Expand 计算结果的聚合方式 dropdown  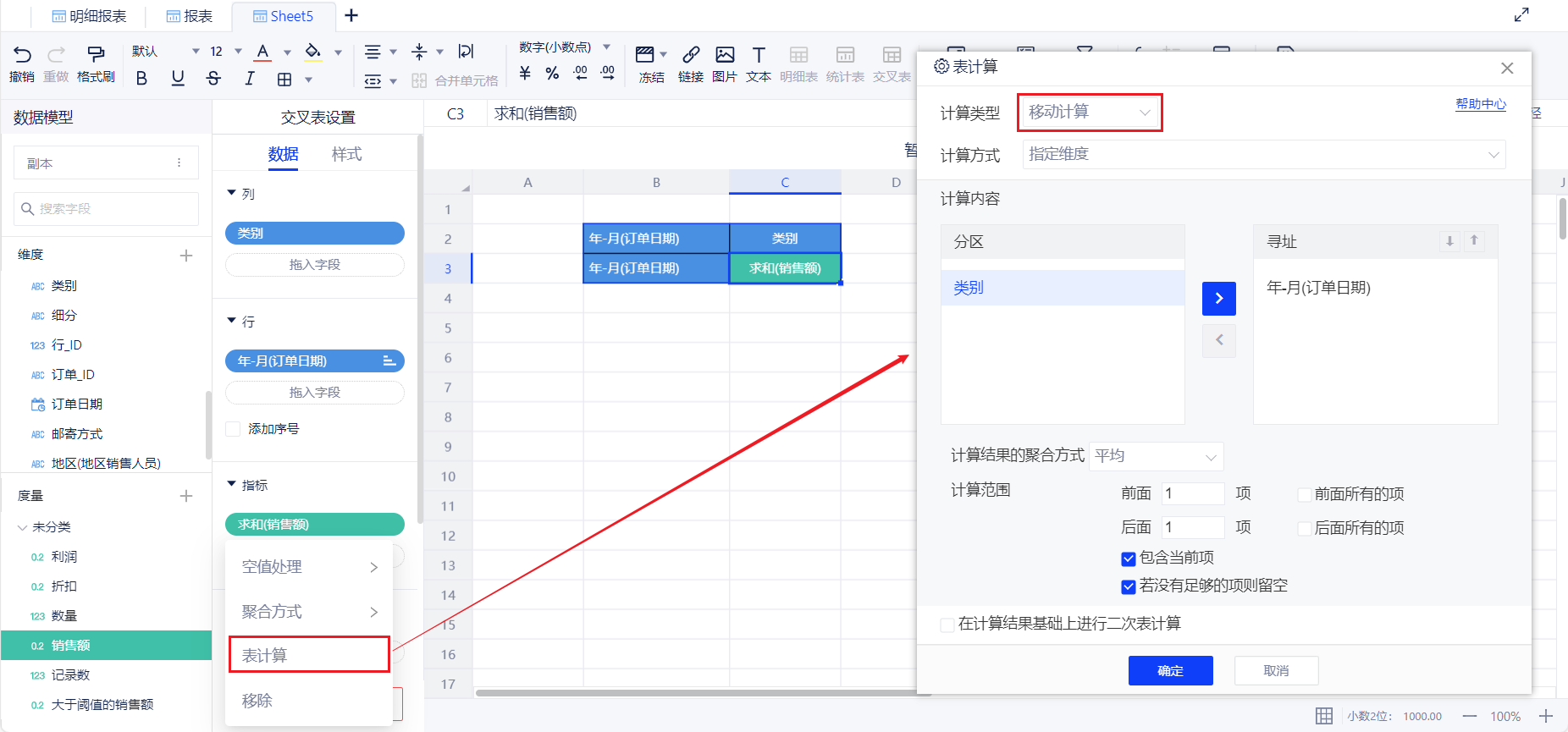[1156, 457]
